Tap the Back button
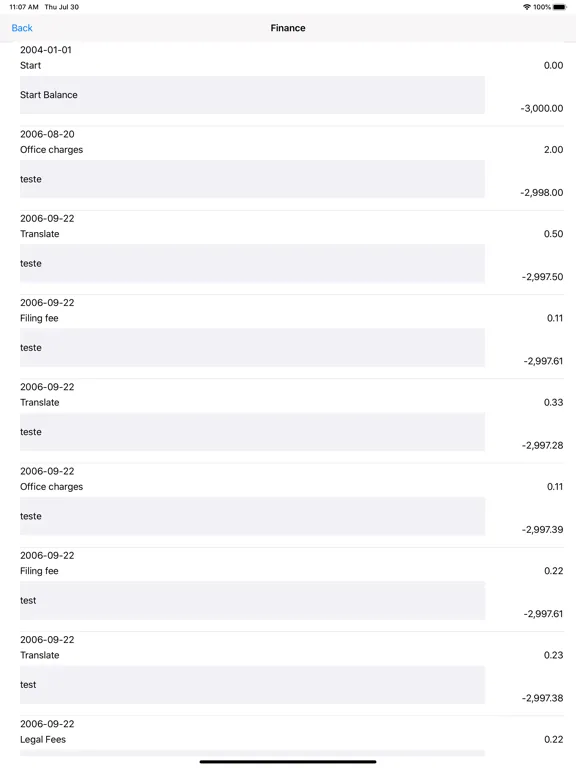 22,28
